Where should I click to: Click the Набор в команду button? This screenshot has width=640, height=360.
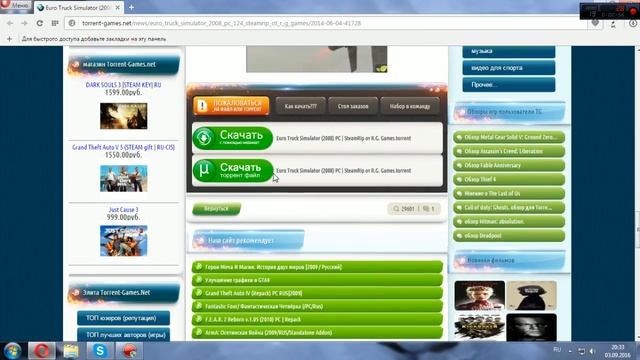tap(410, 106)
